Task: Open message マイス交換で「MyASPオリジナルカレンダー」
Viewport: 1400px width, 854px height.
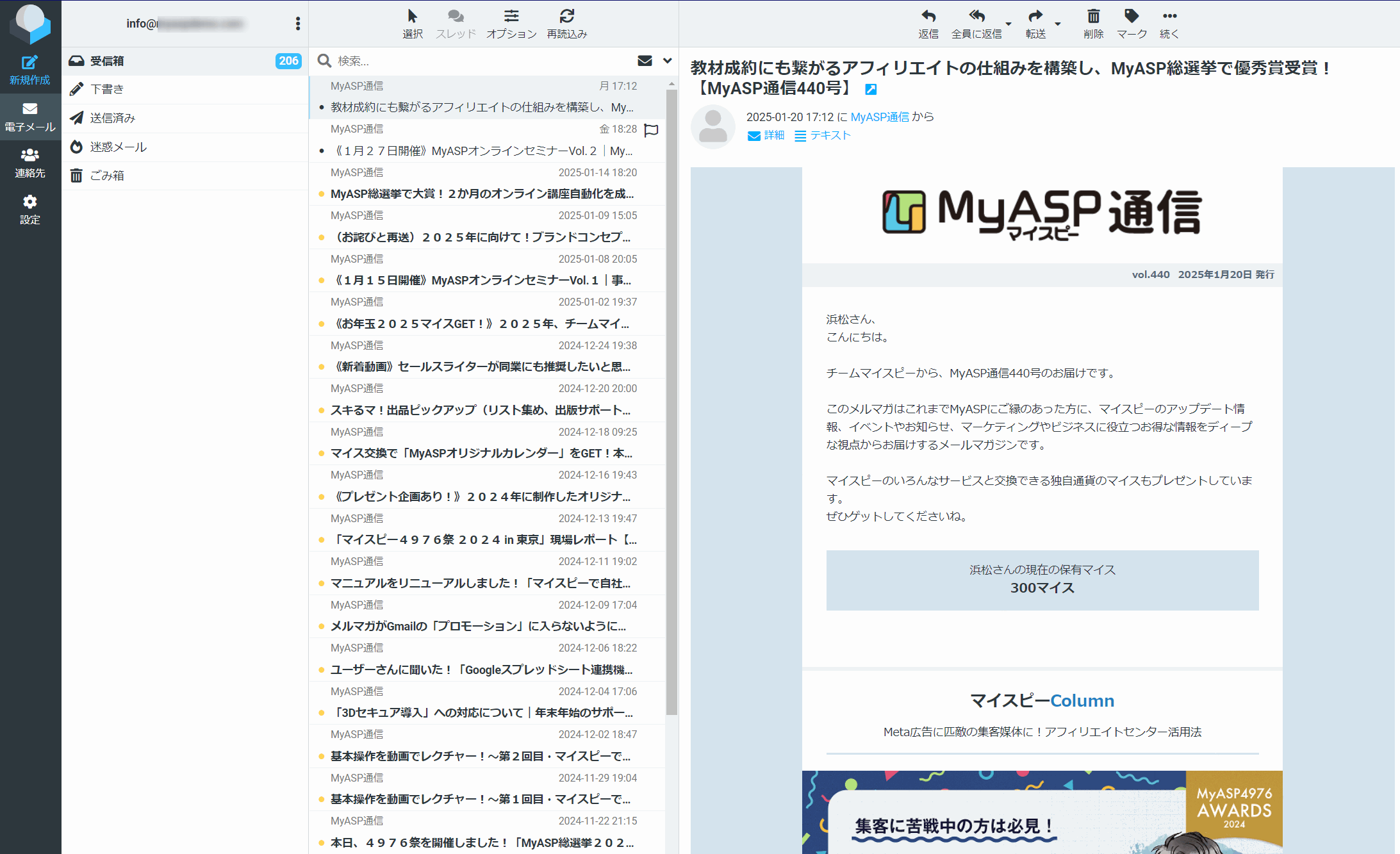Action: point(487,443)
